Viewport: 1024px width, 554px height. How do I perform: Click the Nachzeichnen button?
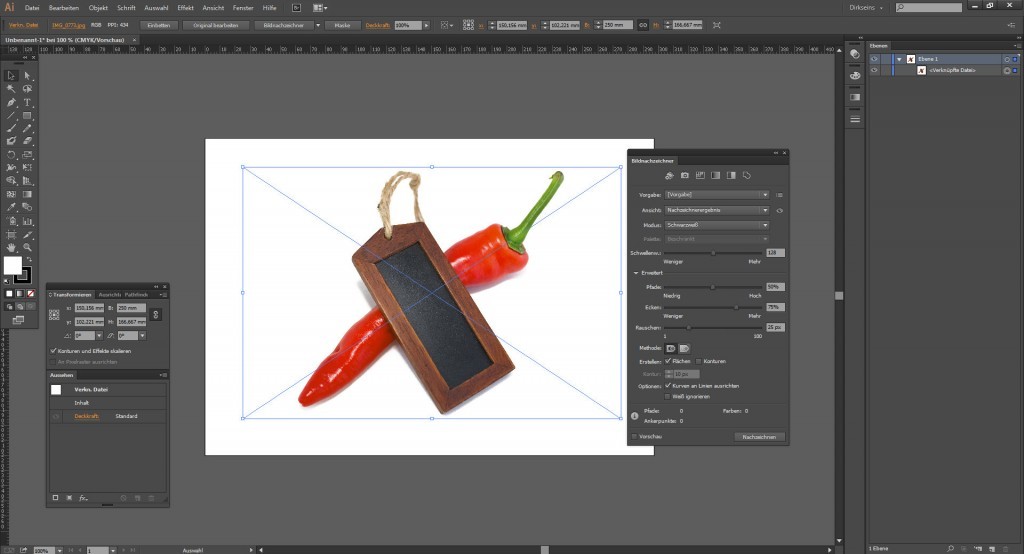pos(759,436)
